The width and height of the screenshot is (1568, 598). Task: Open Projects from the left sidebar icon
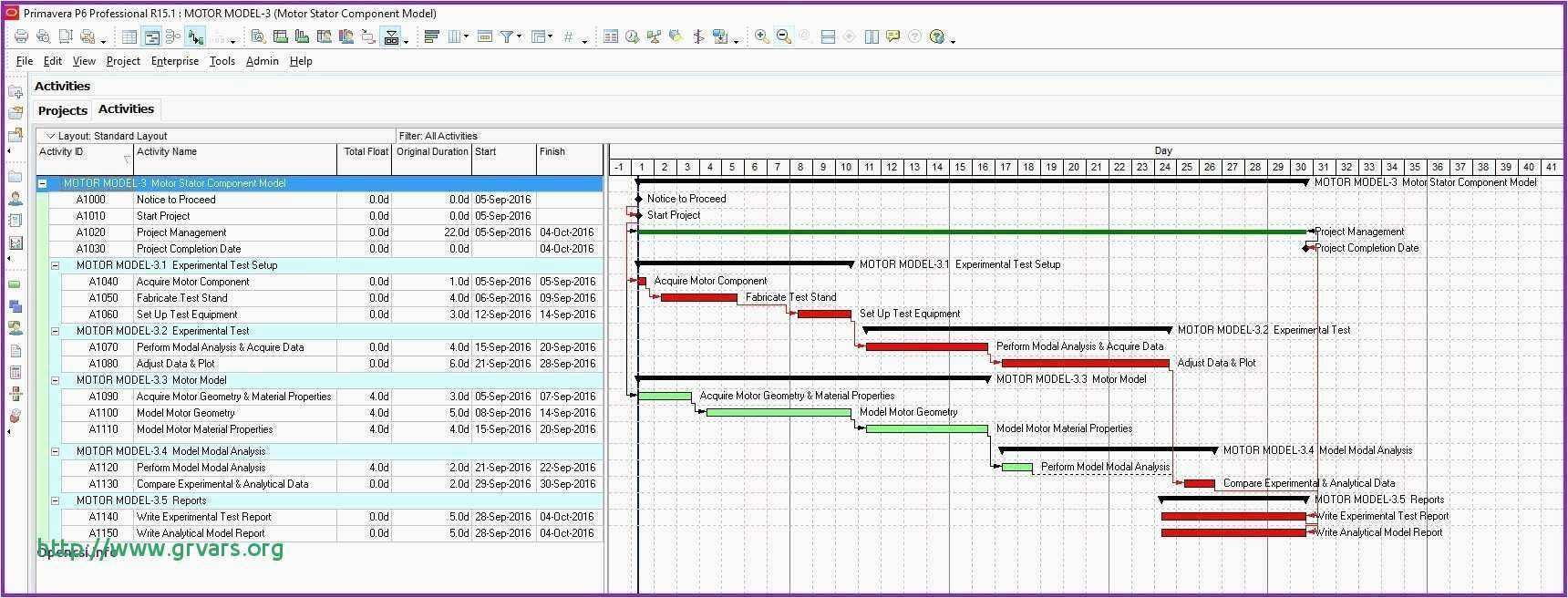15,176
